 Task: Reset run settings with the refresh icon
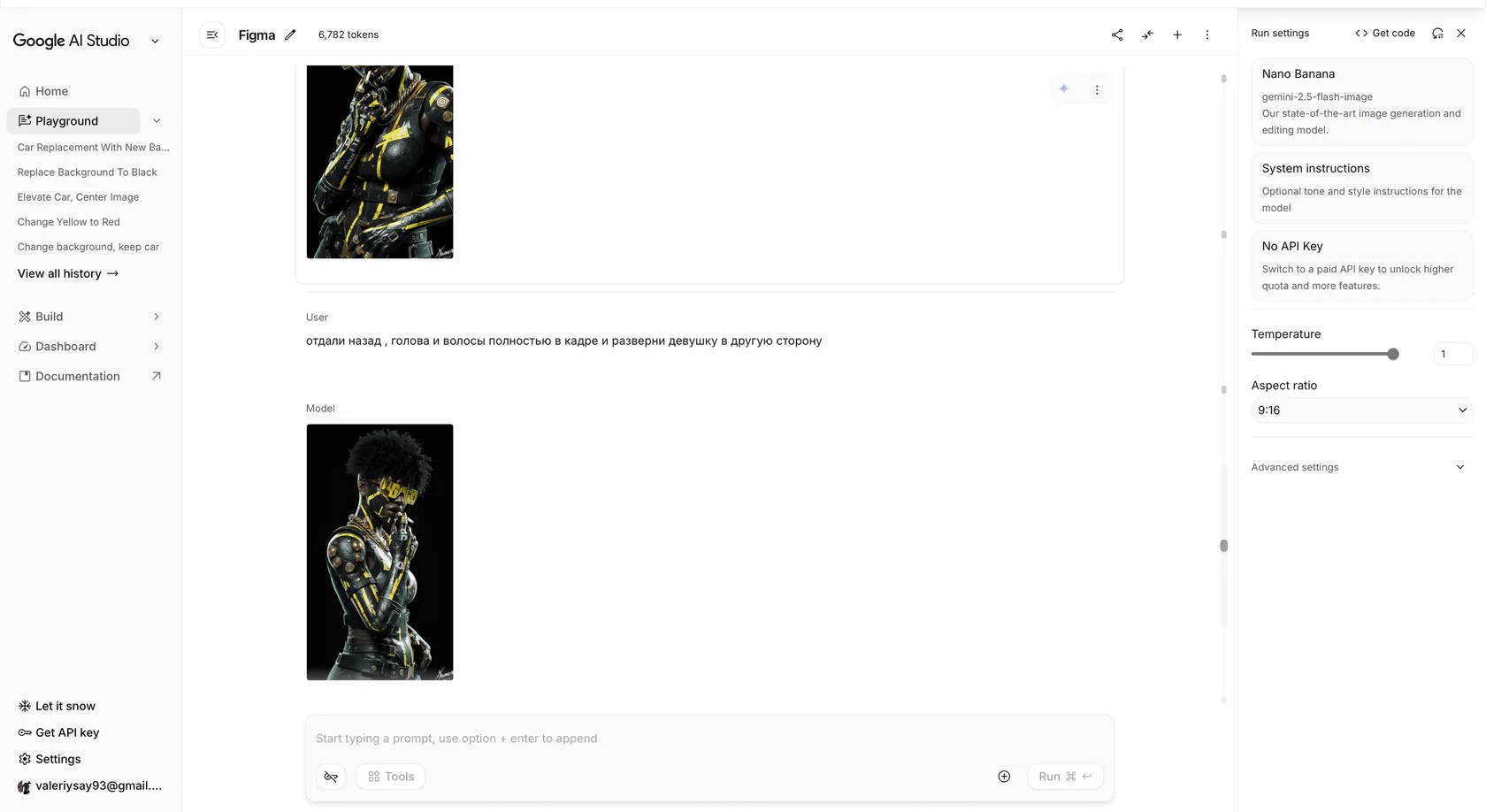point(1437,34)
